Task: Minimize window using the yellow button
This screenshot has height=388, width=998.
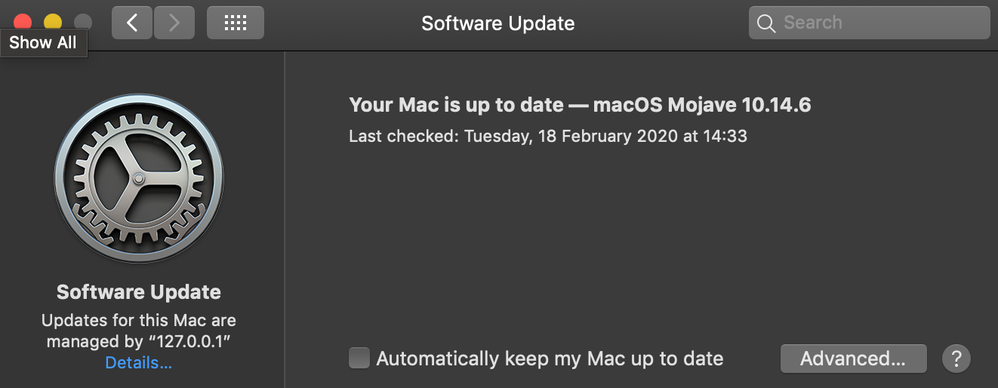Action: (52, 22)
